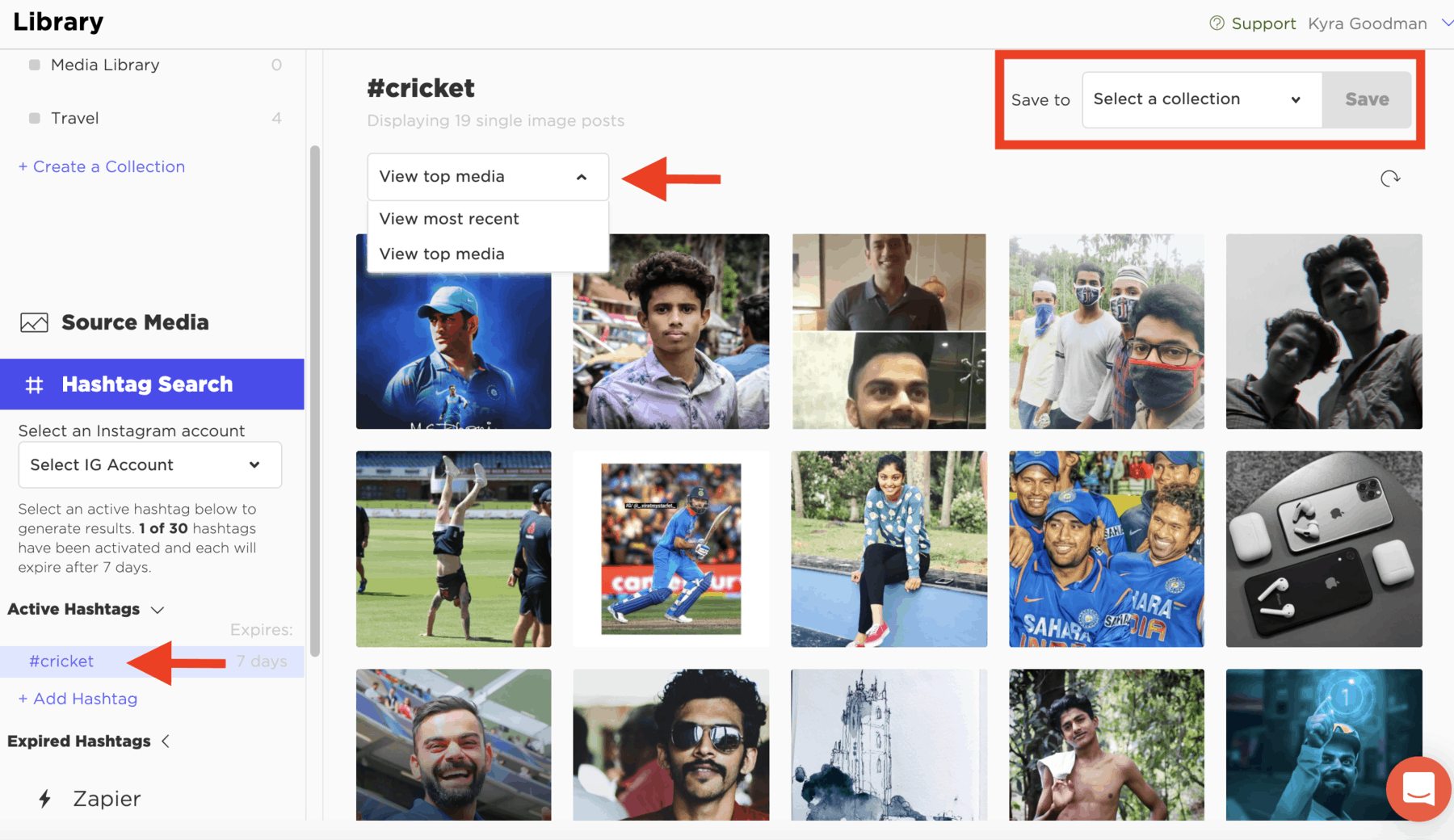Click the Travel collection square bullet
Image resolution: width=1454 pixels, height=840 pixels.
pos(35,118)
